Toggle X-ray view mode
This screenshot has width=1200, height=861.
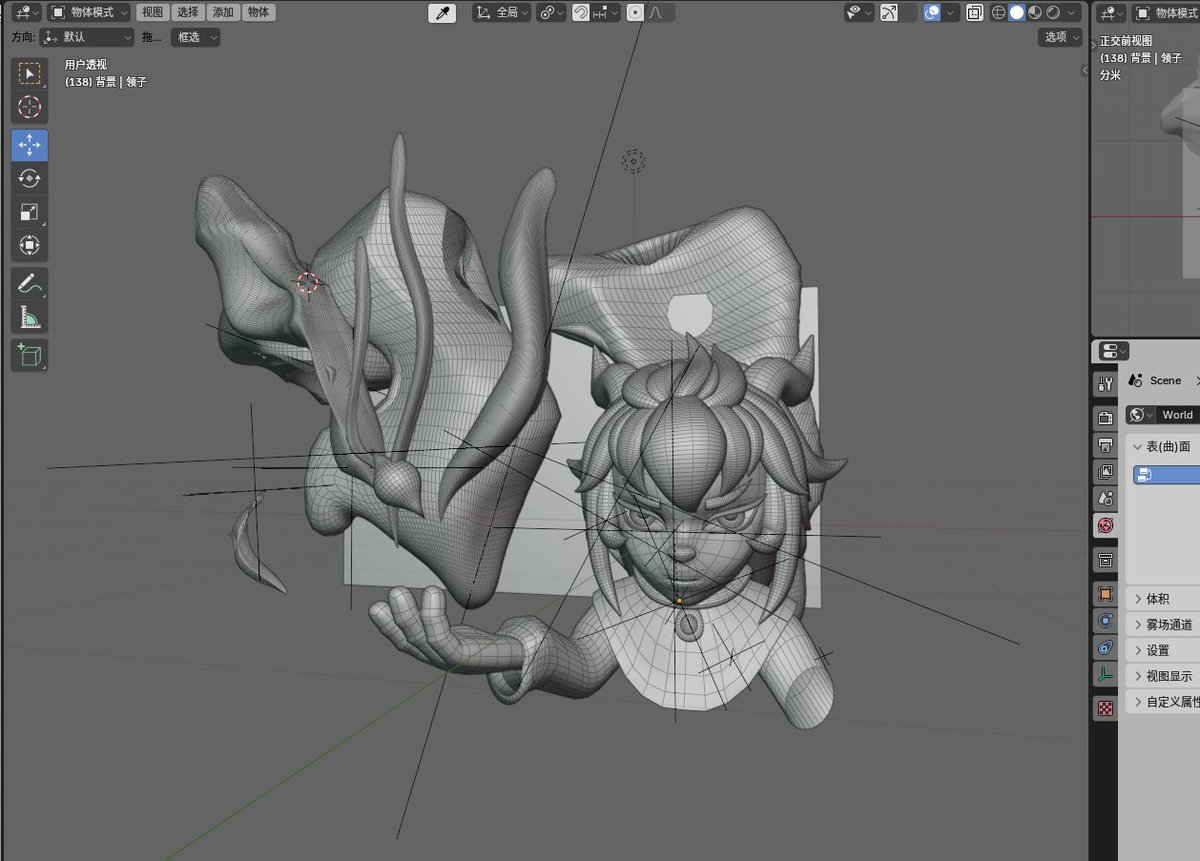click(x=975, y=13)
